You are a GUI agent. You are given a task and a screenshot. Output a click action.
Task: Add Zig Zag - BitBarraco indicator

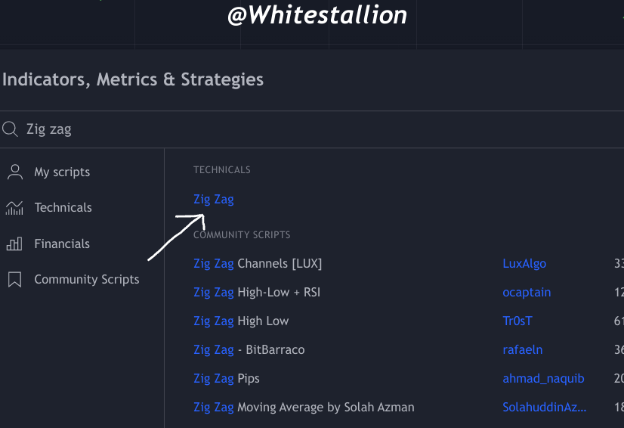(249, 350)
